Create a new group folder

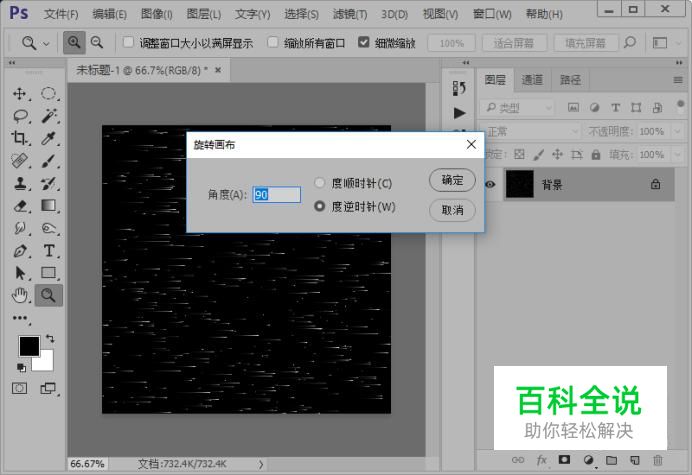click(611, 460)
